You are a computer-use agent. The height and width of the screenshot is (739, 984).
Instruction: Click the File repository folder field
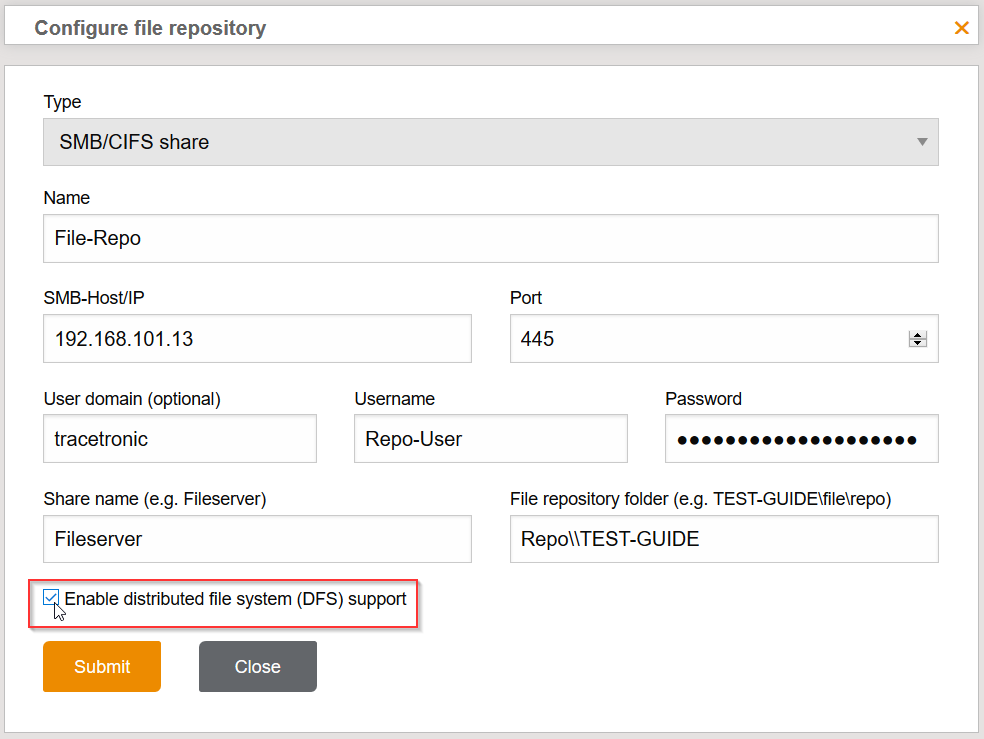click(723, 538)
